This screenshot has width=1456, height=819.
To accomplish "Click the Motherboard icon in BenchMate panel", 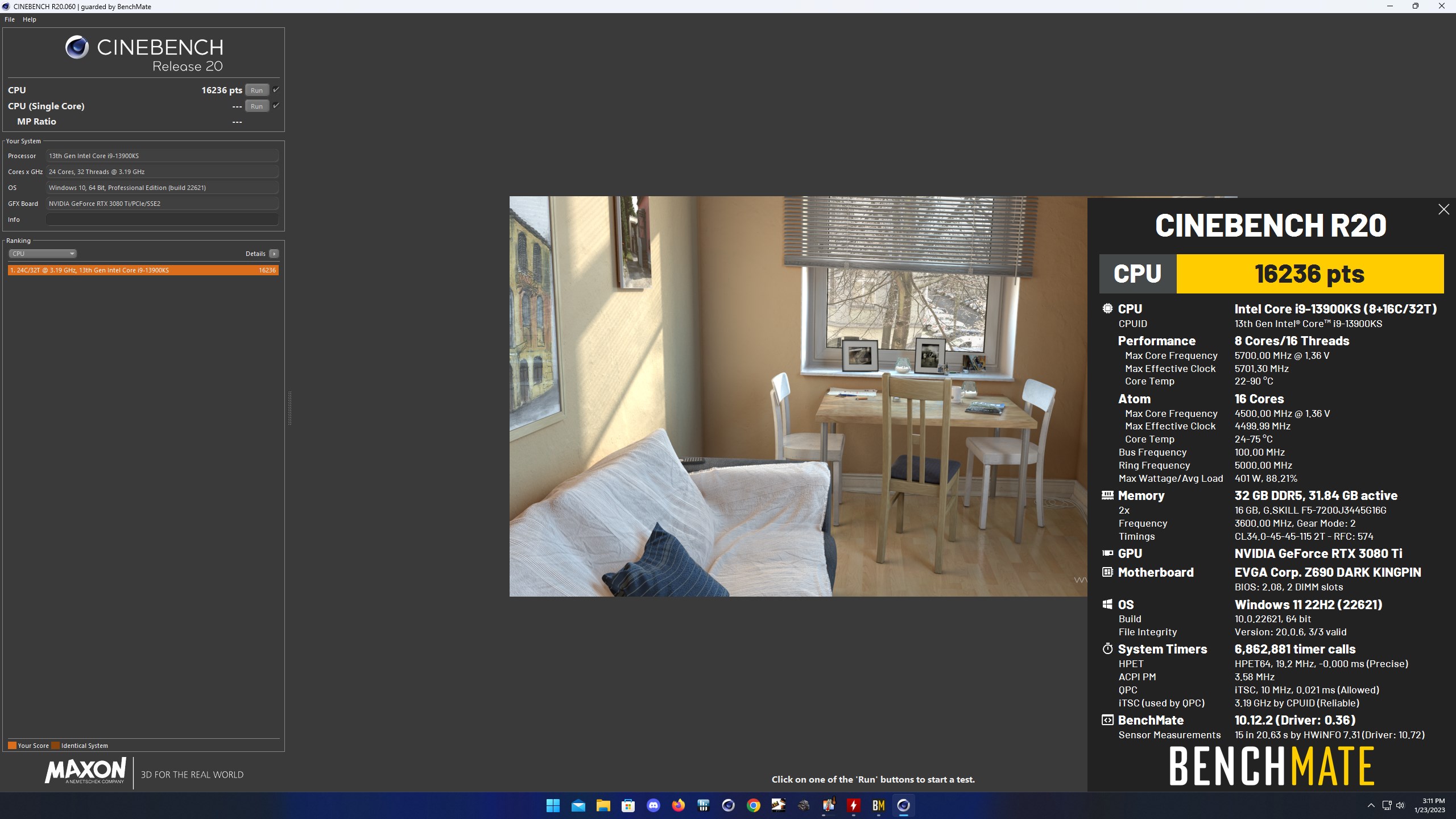I will pos(1107,572).
